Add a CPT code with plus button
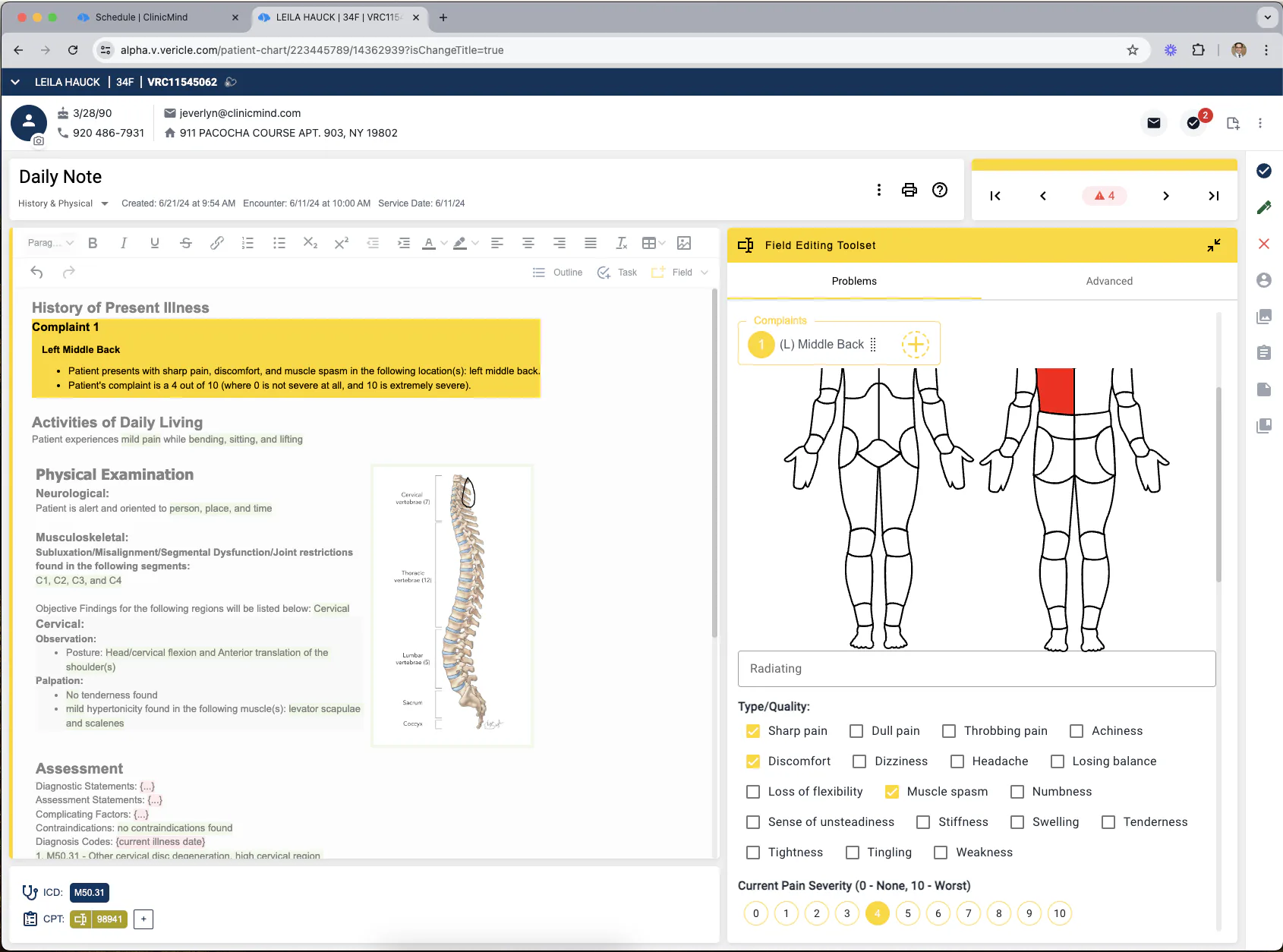This screenshot has height=952, width=1283. (143, 919)
